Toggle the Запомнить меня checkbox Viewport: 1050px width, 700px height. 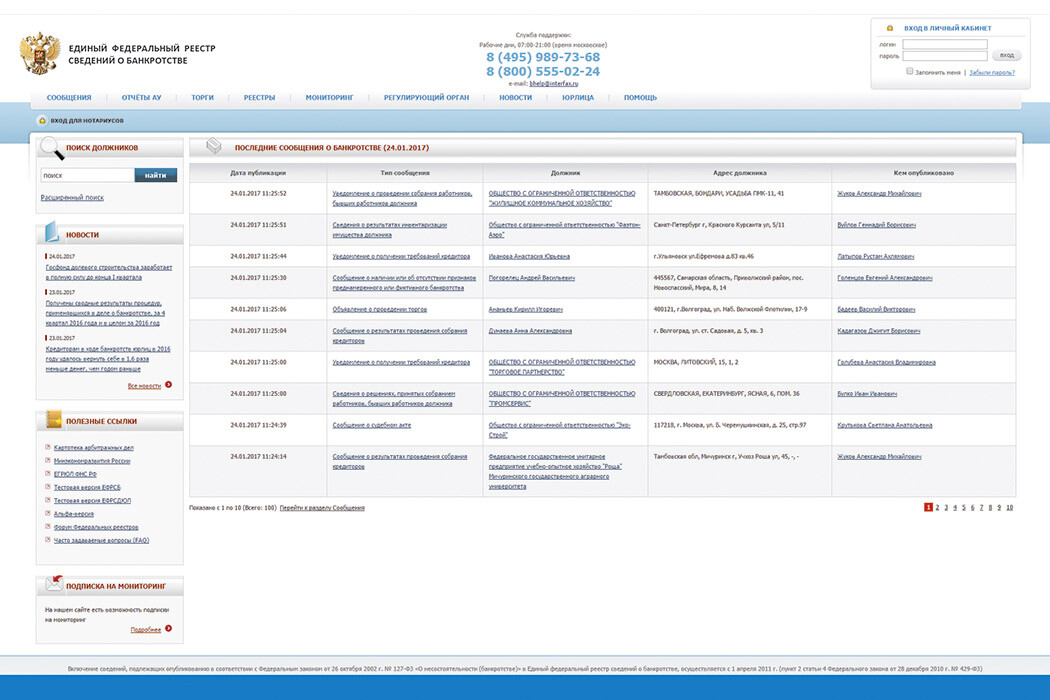point(909,71)
